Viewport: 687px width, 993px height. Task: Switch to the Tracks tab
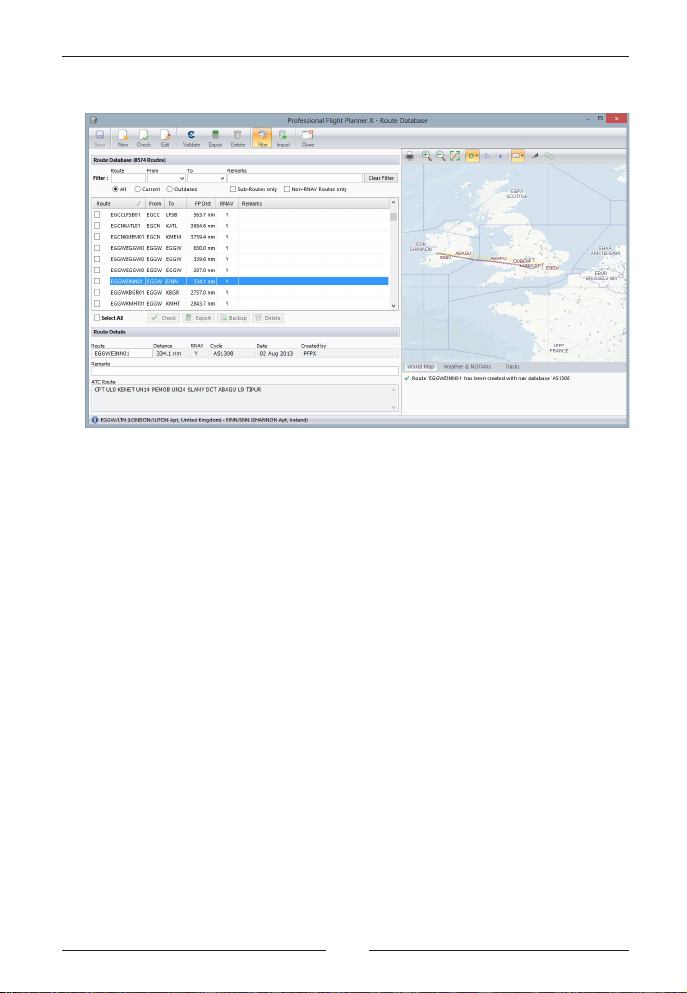[512, 367]
